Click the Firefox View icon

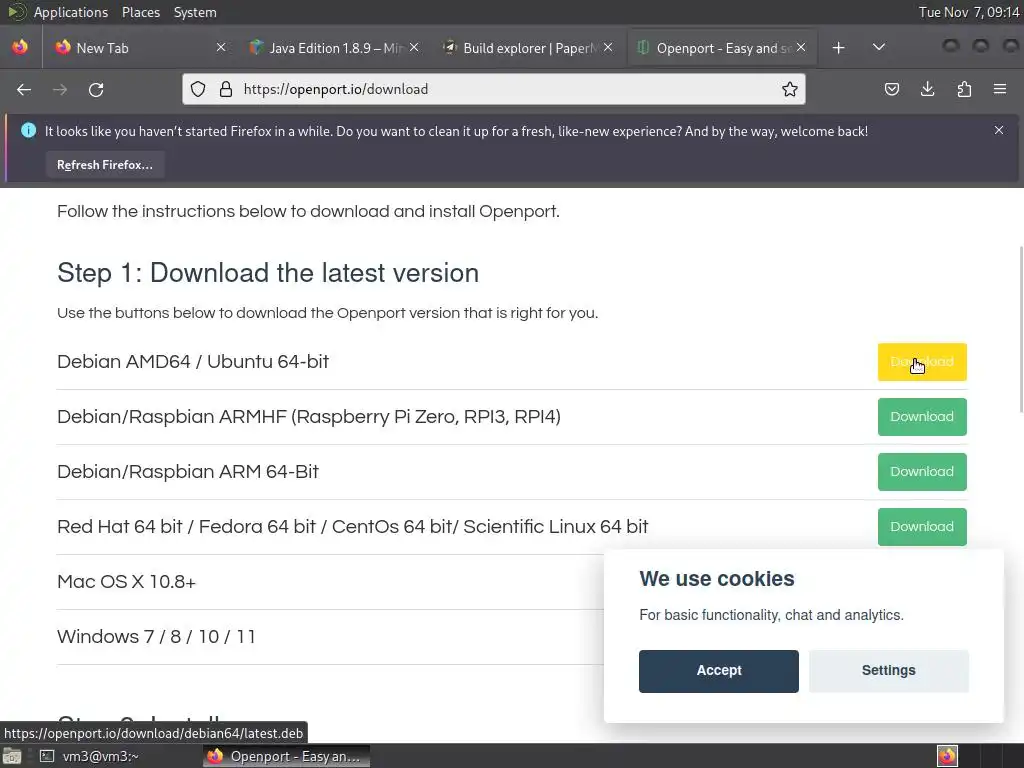pos(20,48)
